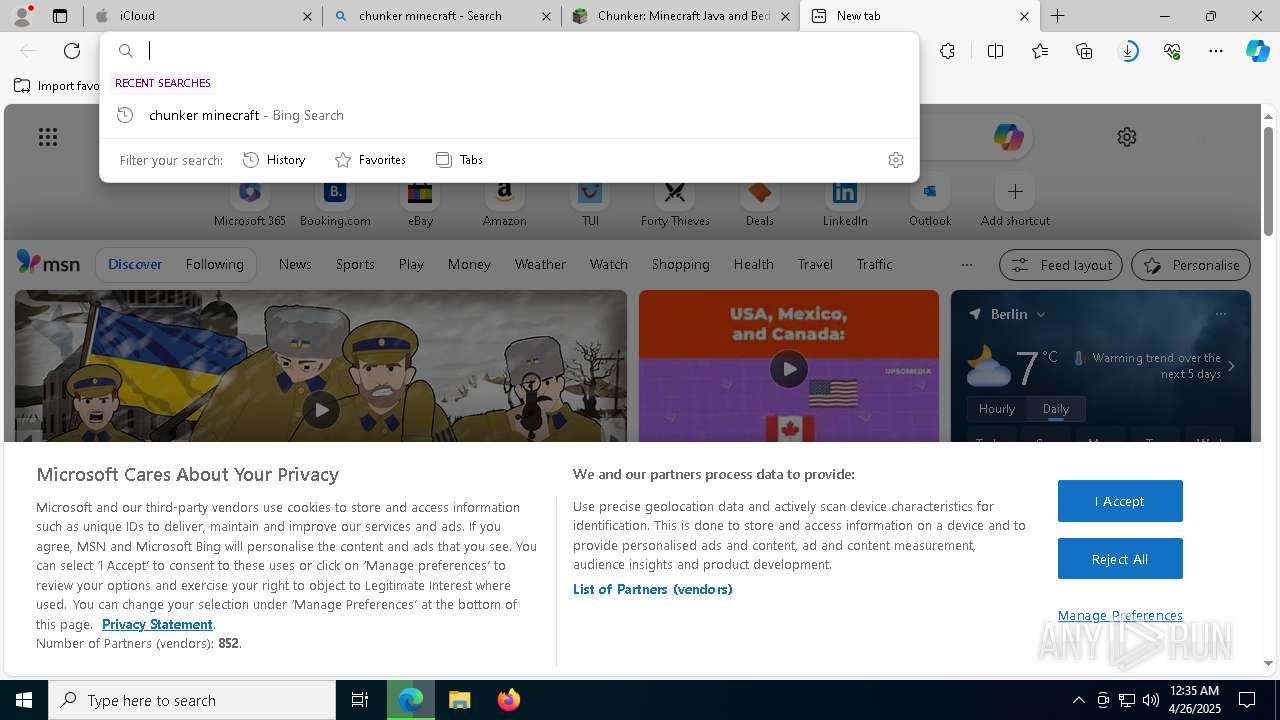Open Outlook shortcut tile
1280x720 pixels.
click(930, 203)
